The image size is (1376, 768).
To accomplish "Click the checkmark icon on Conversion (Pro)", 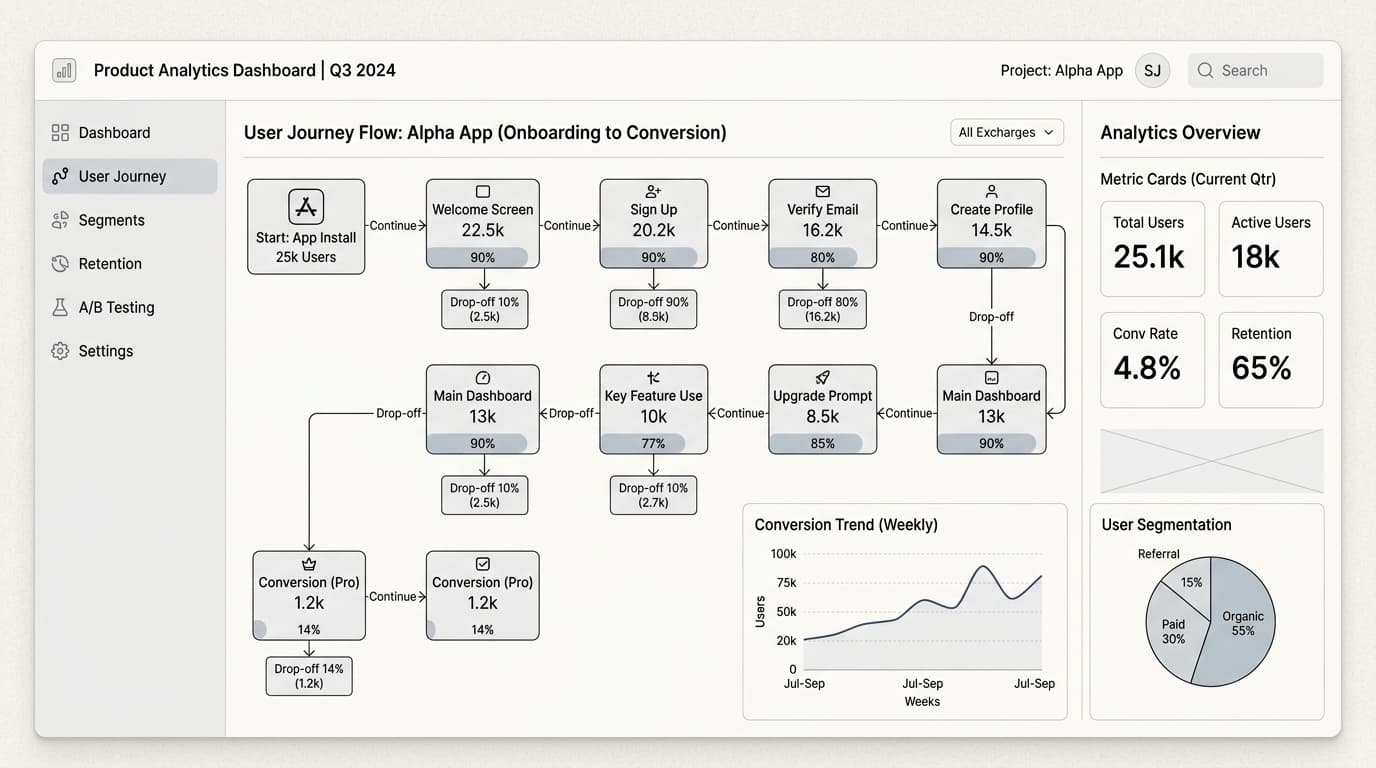I will (483, 564).
